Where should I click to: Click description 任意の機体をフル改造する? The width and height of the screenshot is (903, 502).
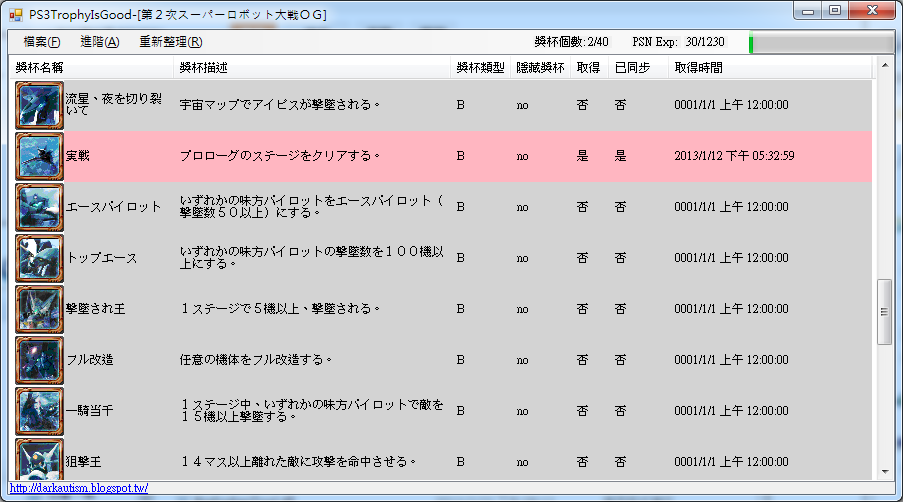(256, 360)
